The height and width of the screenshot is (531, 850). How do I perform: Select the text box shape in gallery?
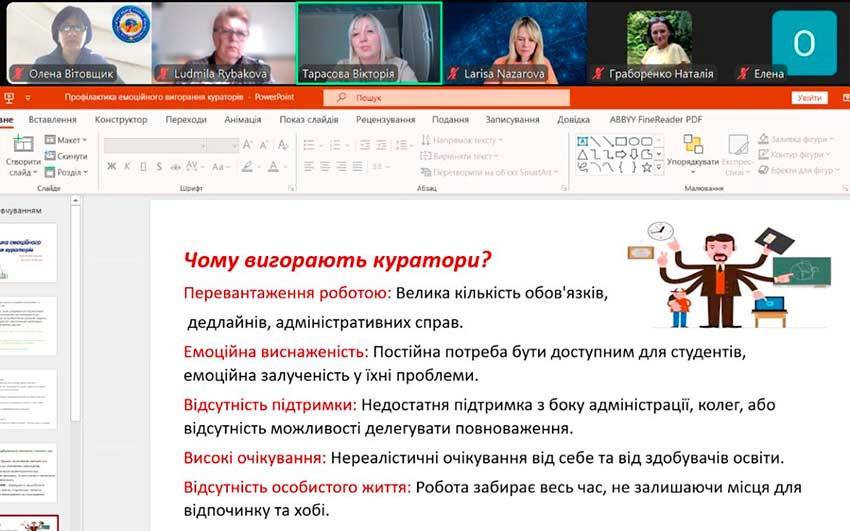click(582, 141)
